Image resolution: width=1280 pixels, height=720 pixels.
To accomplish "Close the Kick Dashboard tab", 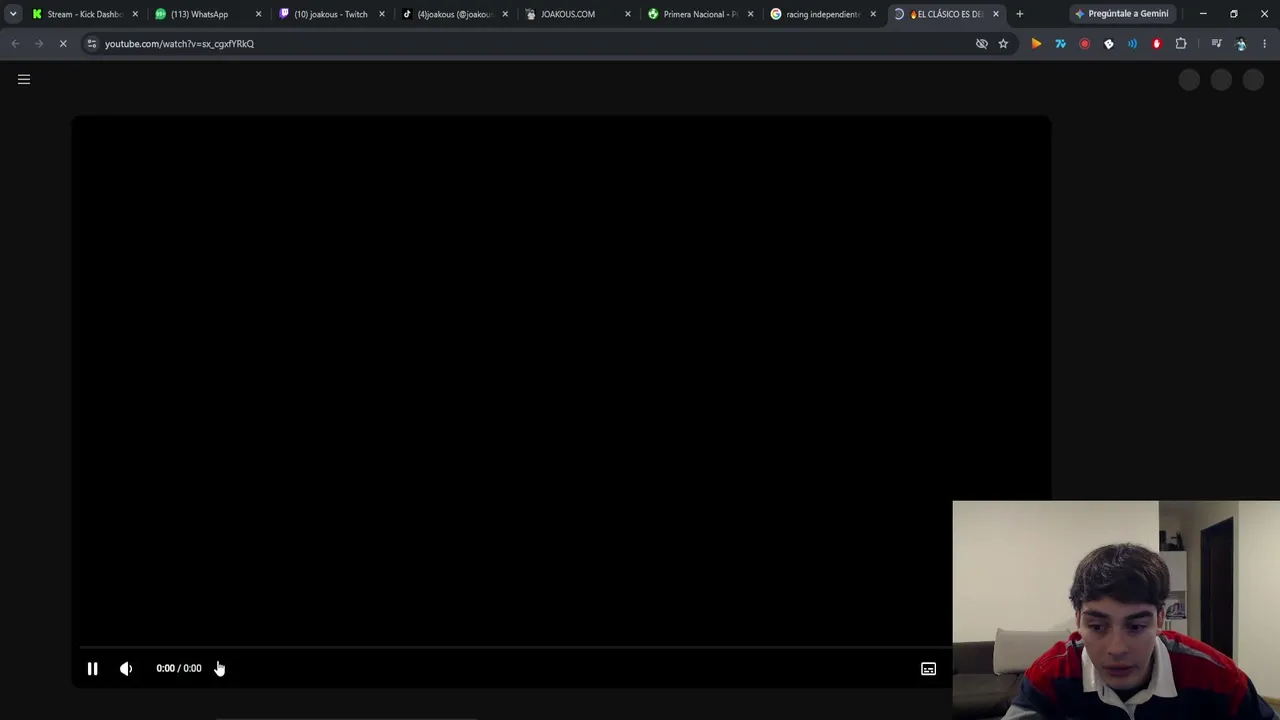I will pyautogui.click(x=135, y=14).
